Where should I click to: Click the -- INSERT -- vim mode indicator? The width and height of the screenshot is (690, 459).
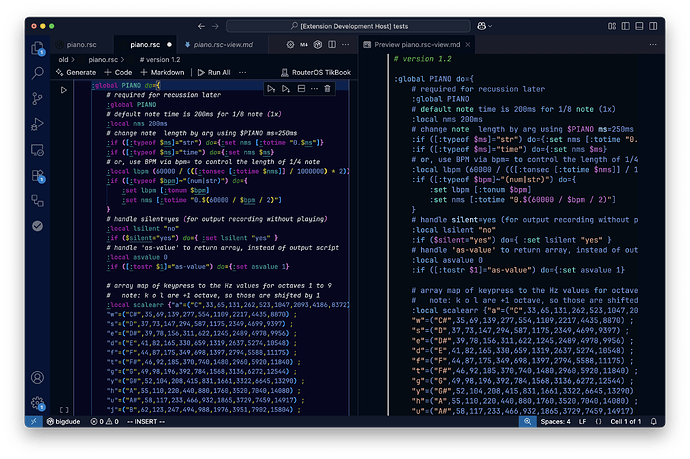tap(146, 422)
